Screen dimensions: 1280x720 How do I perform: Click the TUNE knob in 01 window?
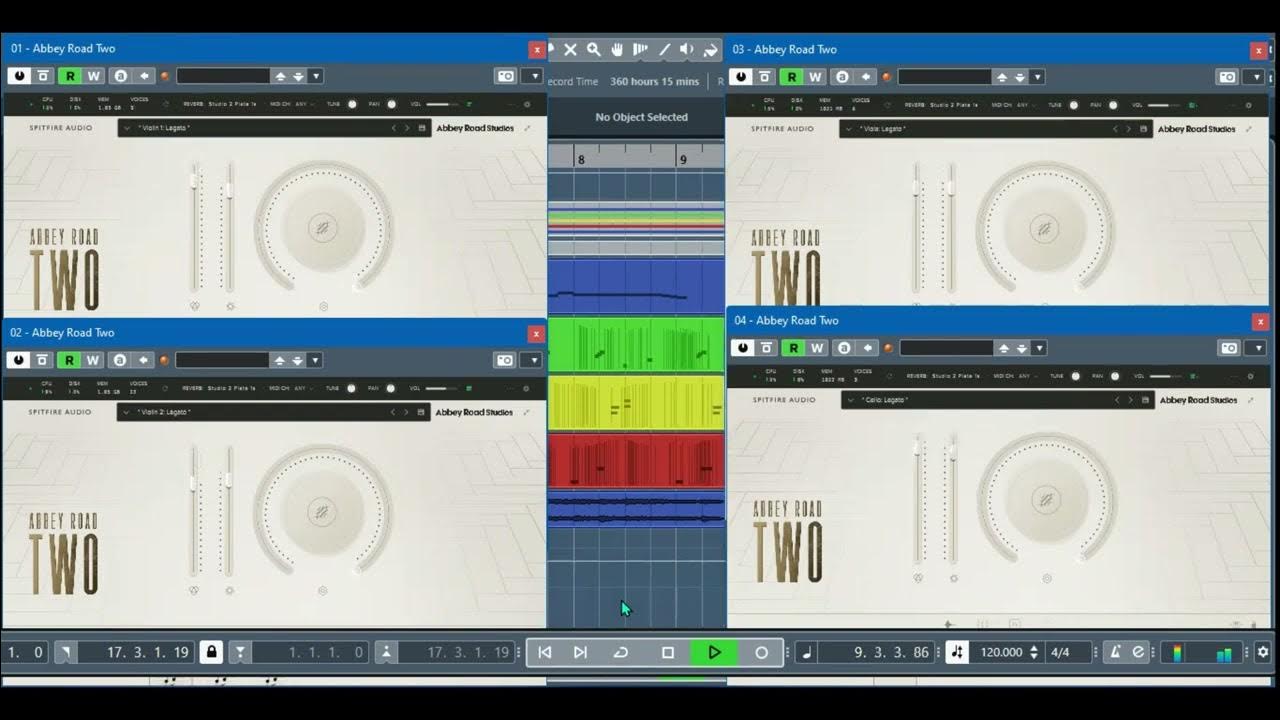(352, 104)
